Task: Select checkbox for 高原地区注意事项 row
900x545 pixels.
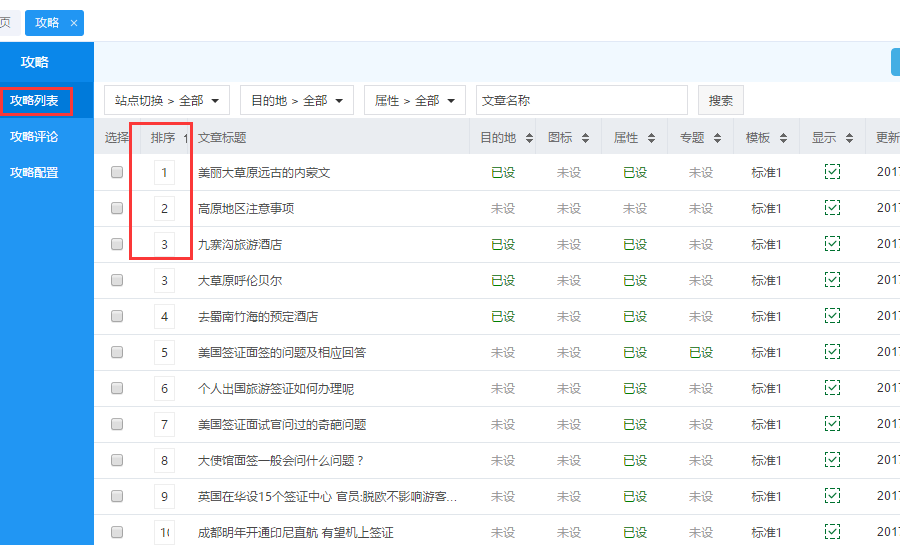Action: click(117, 208)
